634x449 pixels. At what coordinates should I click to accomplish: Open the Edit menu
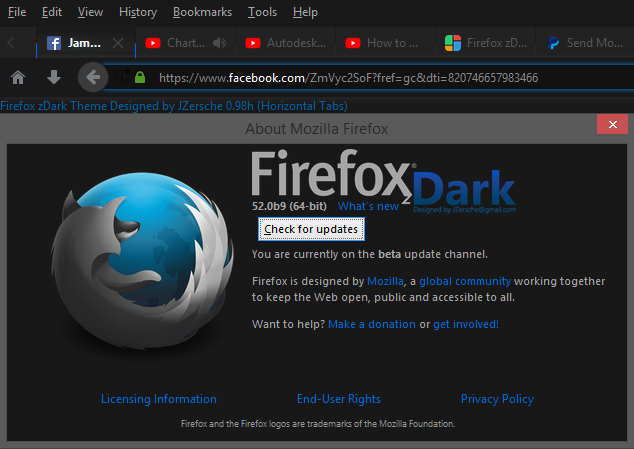tap(52, 12)
